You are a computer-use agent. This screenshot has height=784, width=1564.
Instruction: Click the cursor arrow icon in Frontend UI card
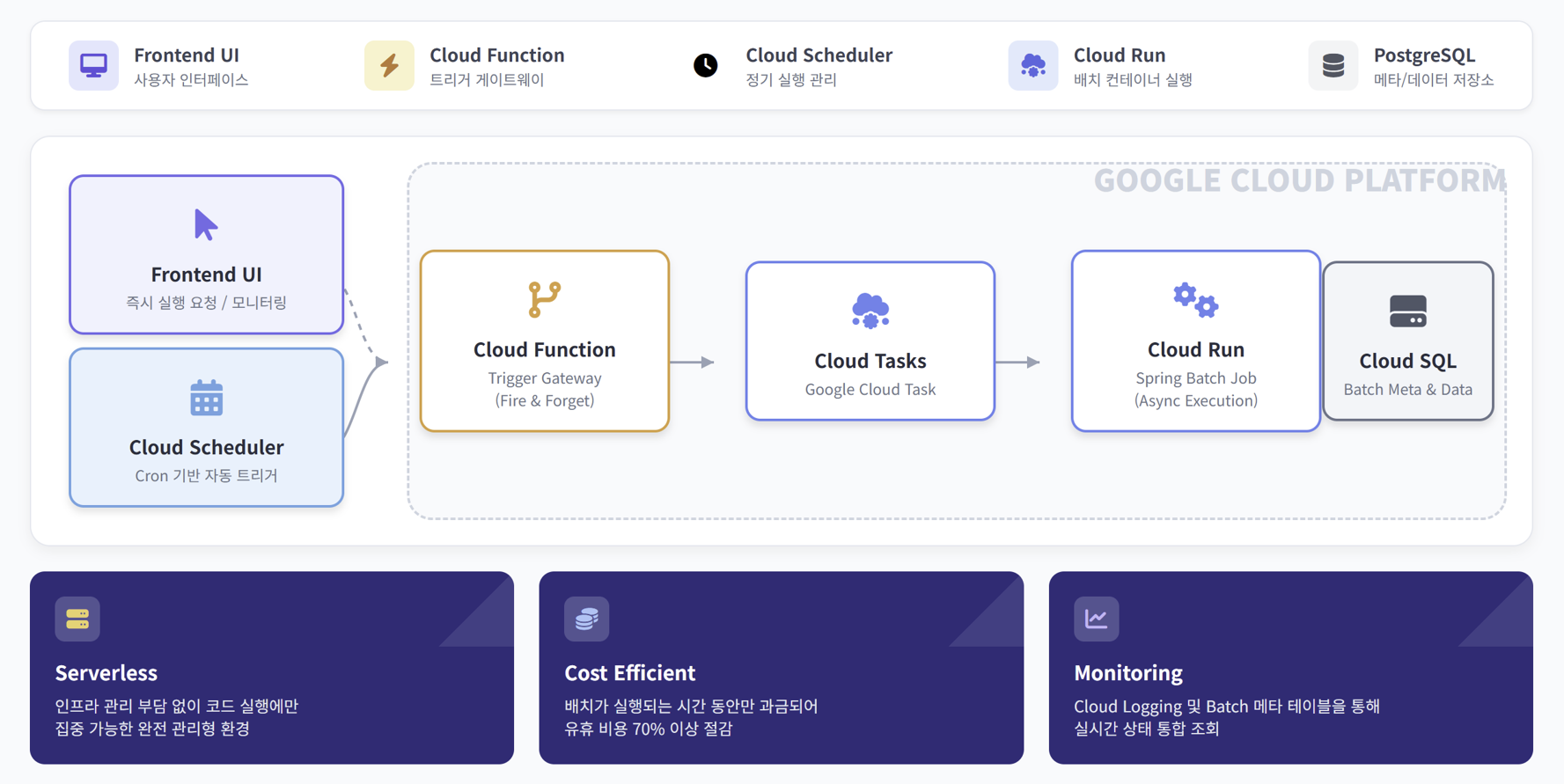tap(206, 224)
